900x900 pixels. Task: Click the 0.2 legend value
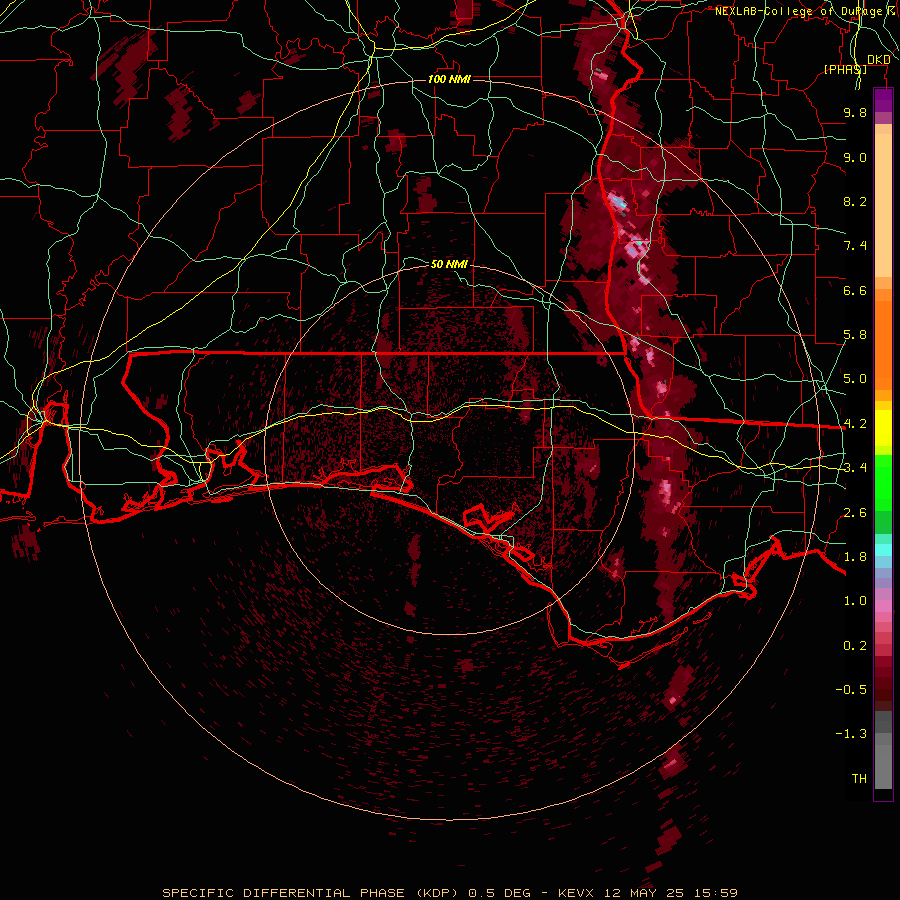[x=855, y=646]
